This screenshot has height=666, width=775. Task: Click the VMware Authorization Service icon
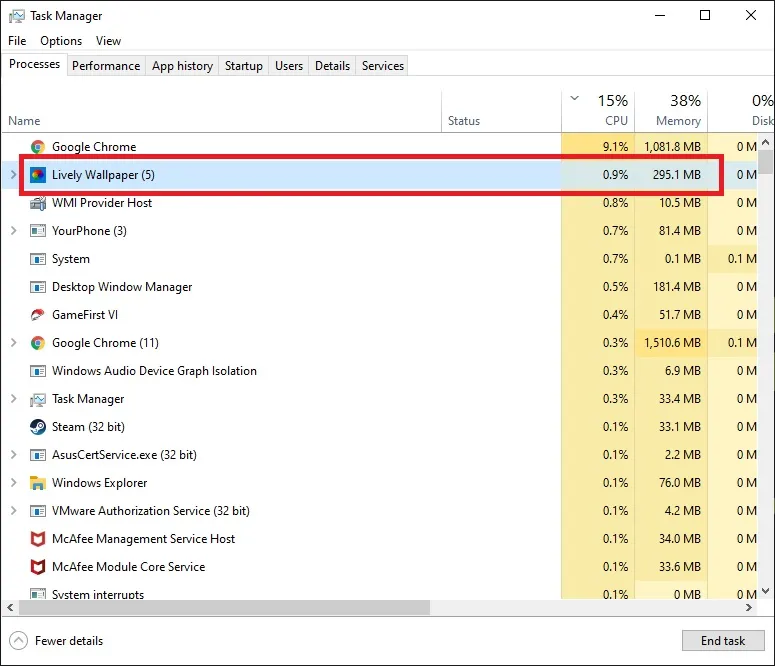[x=38, y=511]
